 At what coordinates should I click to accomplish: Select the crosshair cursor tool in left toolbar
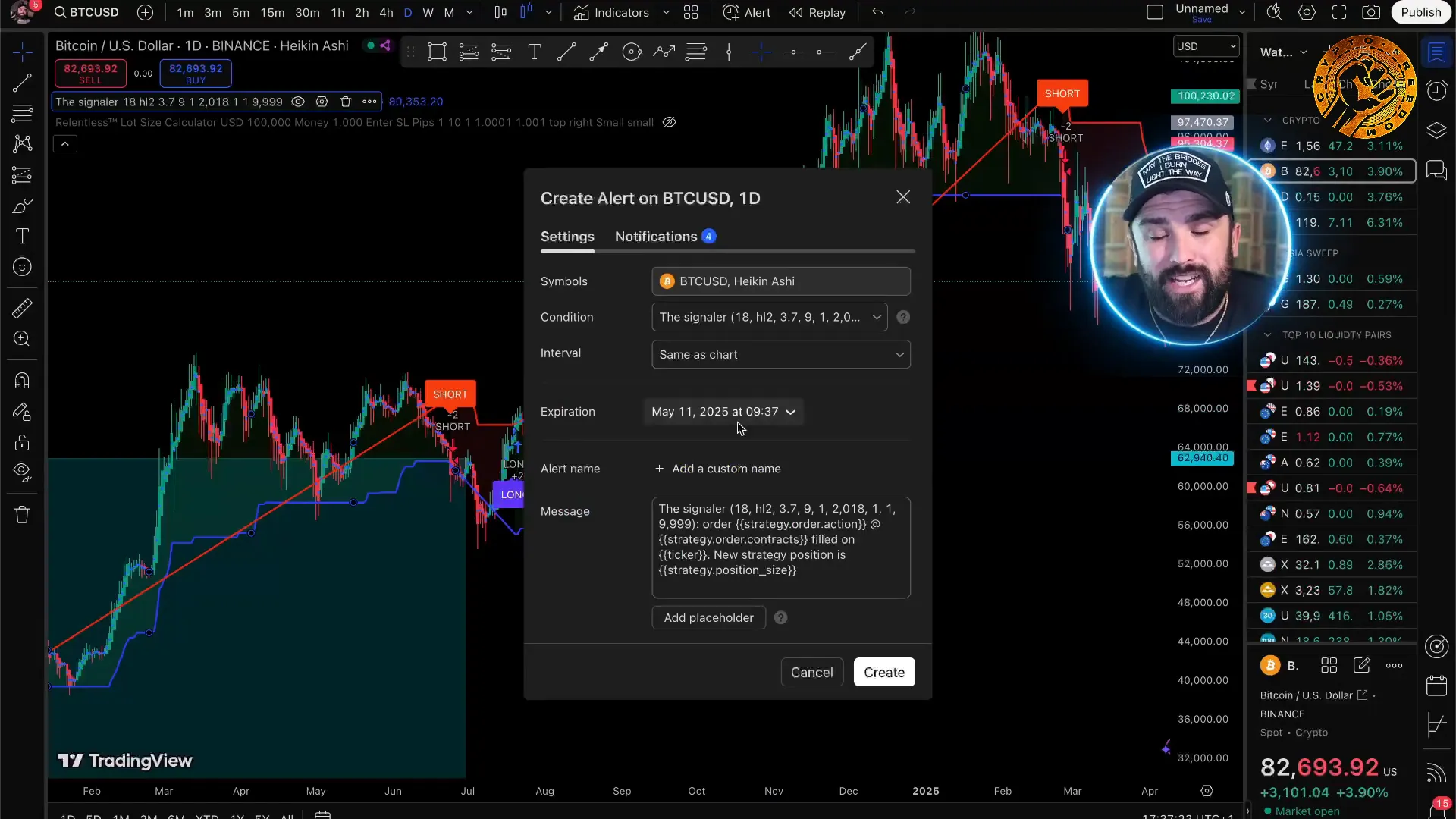tap(22, 52)
